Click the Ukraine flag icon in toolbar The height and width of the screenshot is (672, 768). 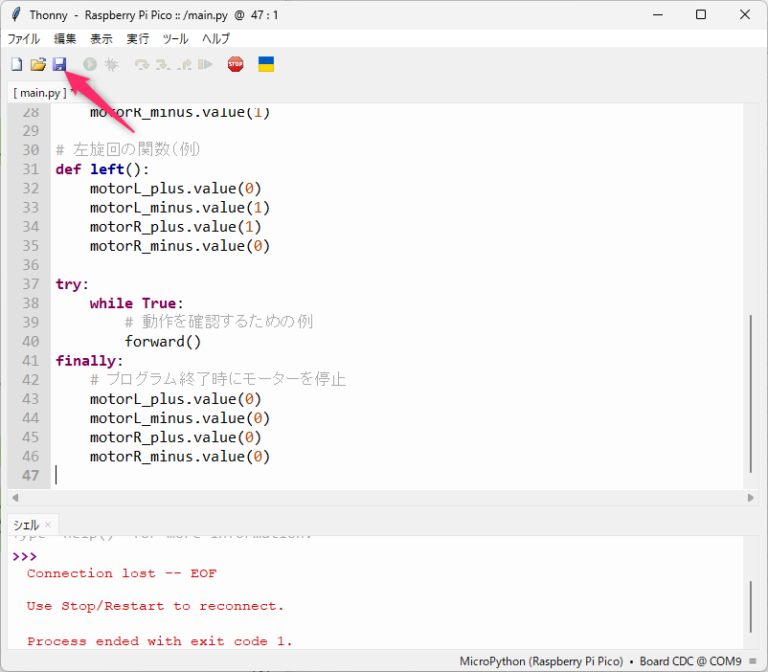tap(266, 65)
